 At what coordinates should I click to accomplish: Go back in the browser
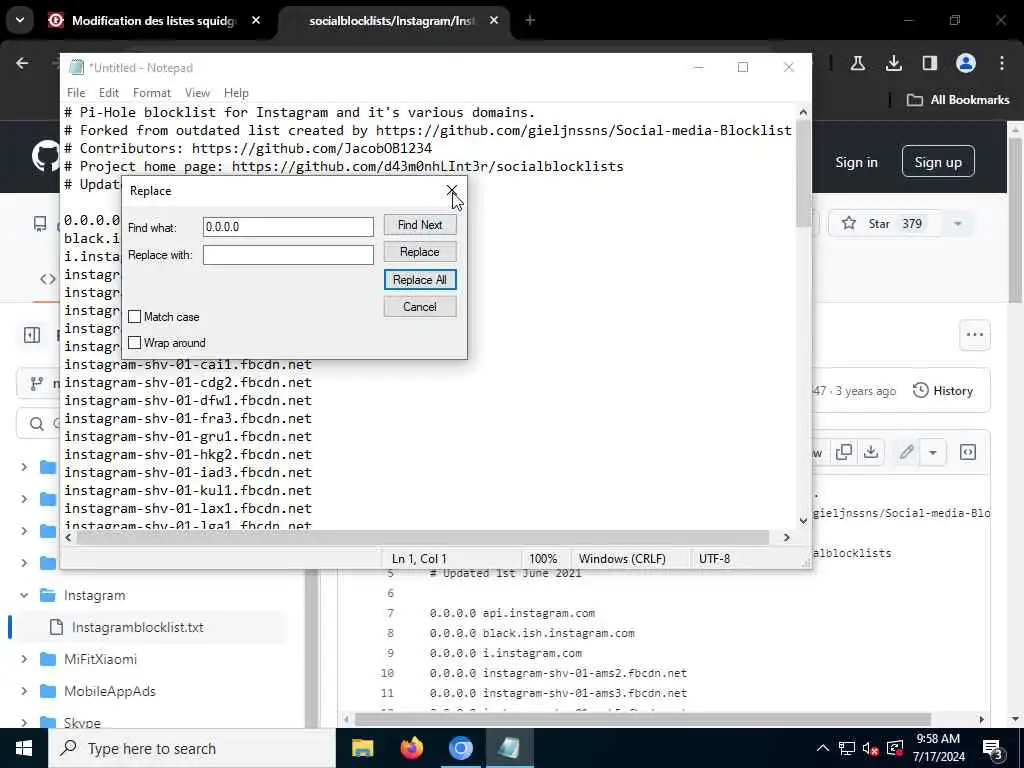(22, 63)
